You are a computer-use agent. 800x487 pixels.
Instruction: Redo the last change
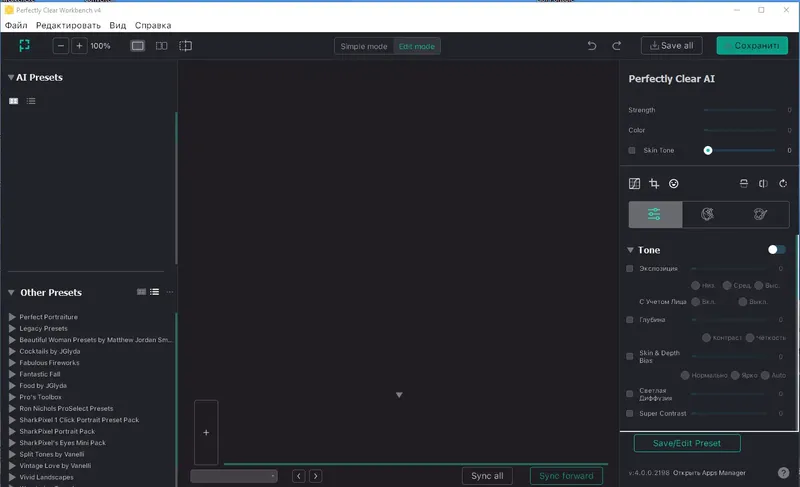617,46
